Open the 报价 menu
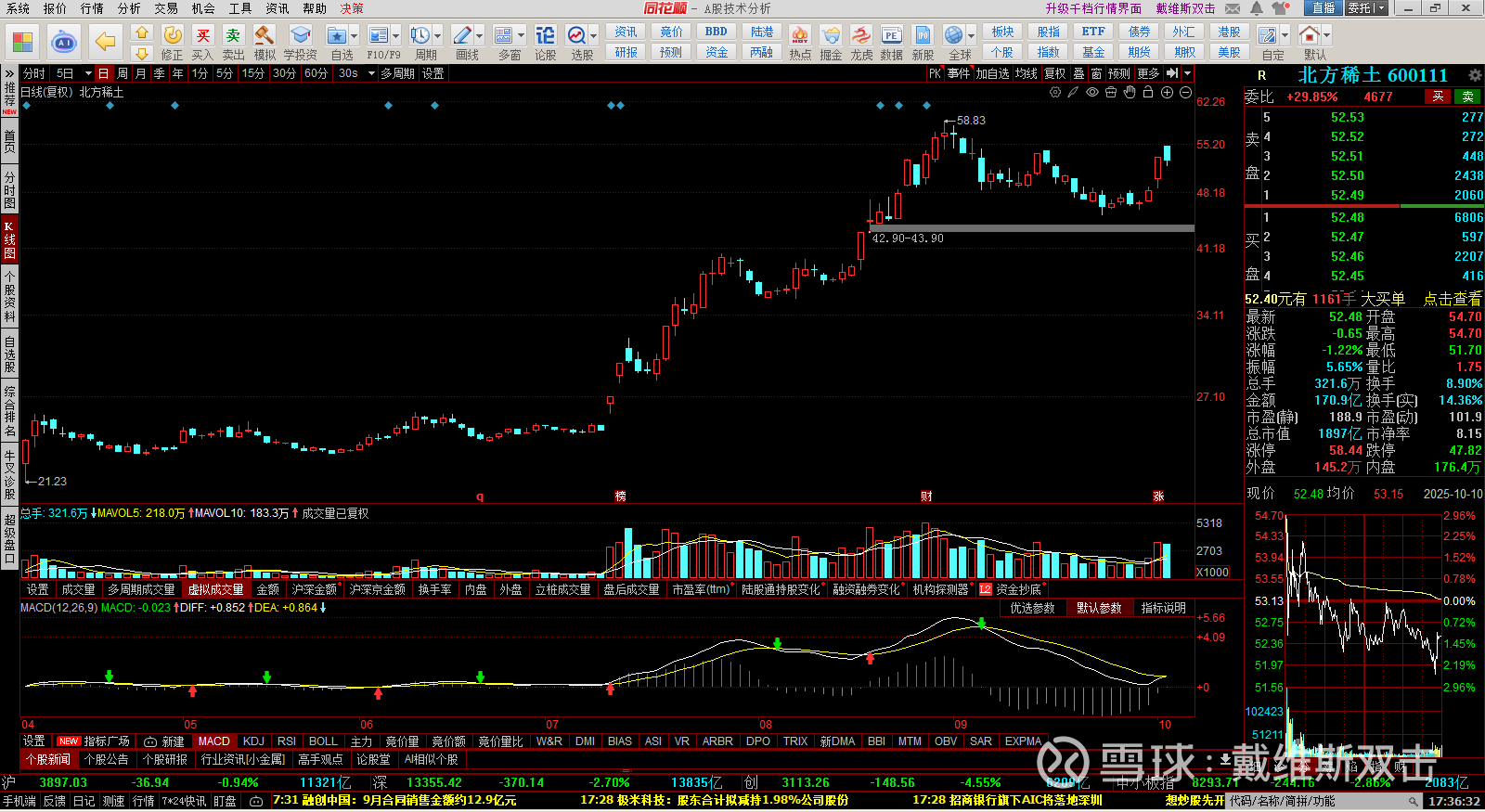 coord(55,8)
